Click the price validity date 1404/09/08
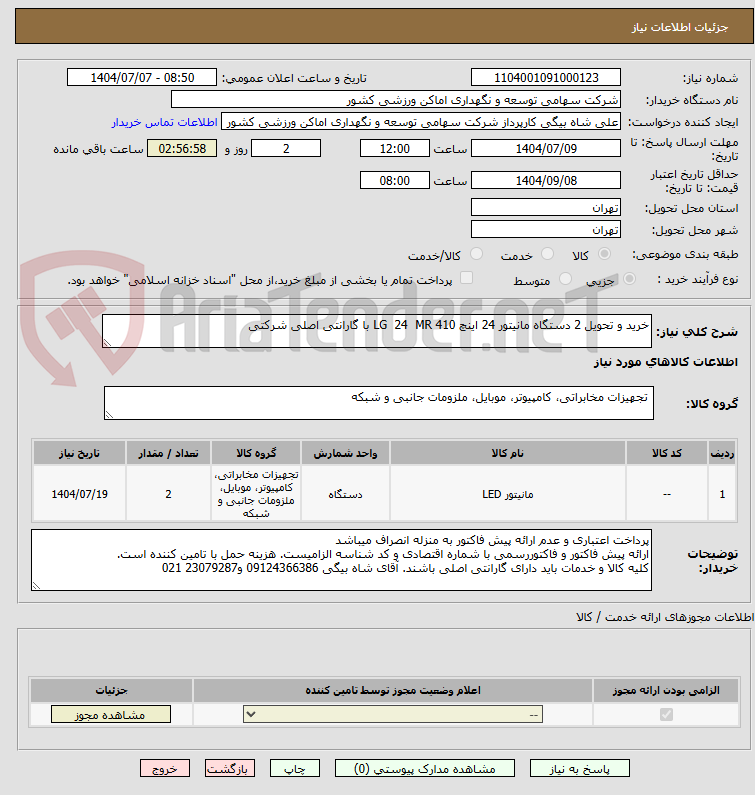The height and width of the screenshot is (795, 755). click(546, 180)
